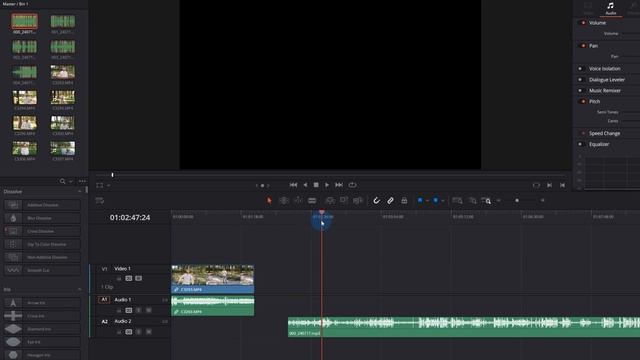
Task: Select the Arrow Iris transition
Action: tap(42, 303)
